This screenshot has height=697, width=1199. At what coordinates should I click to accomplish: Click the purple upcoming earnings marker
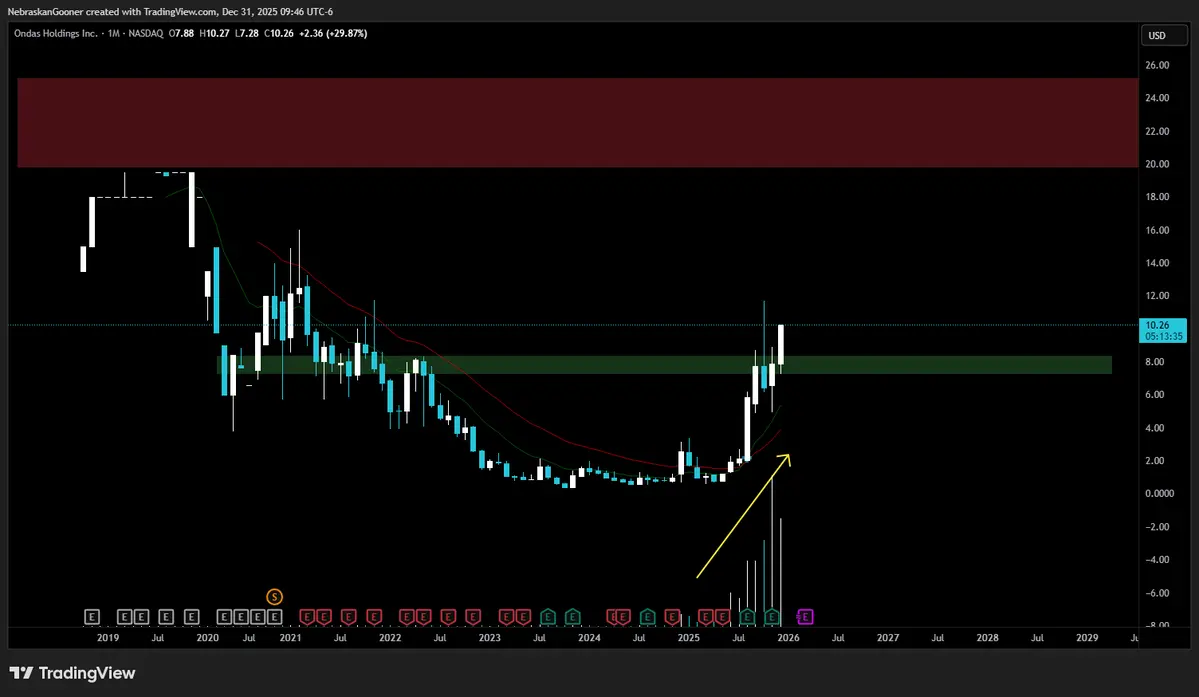pos(805,617)
